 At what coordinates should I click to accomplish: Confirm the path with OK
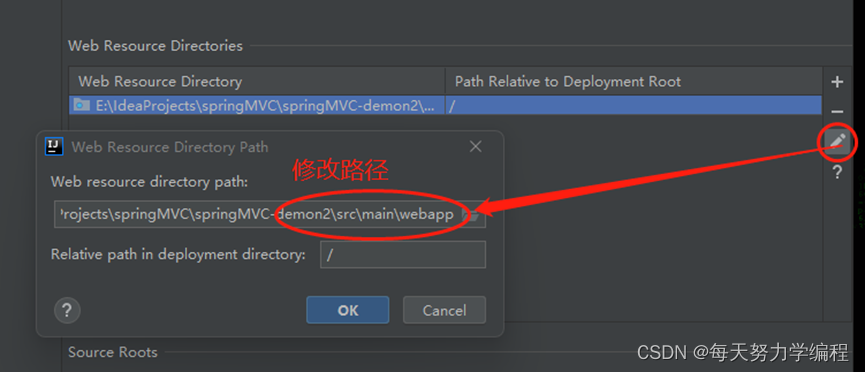pos(348,310)
